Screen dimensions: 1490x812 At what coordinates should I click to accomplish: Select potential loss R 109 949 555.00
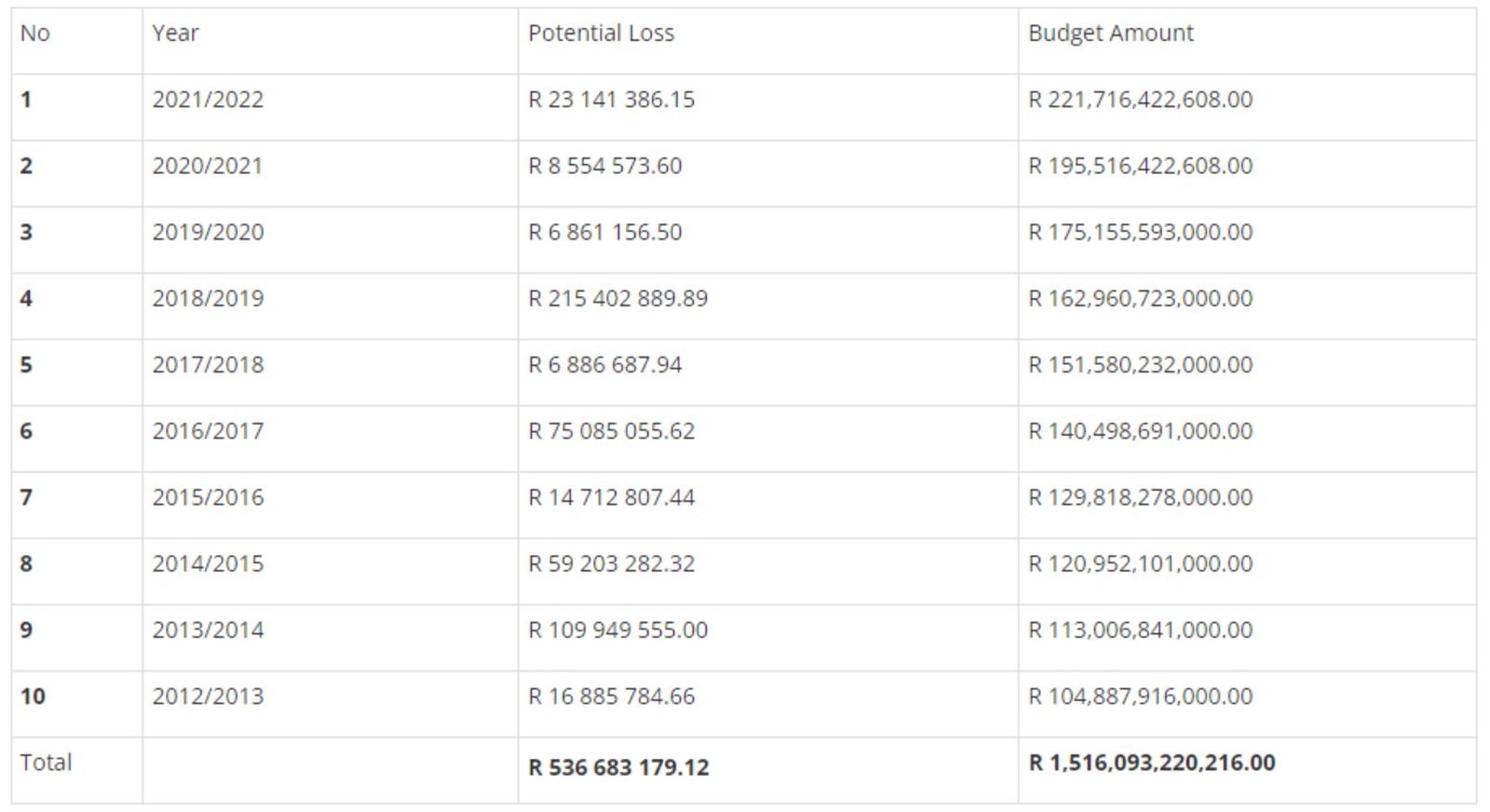pyautogui.click(x=617, y=630)
